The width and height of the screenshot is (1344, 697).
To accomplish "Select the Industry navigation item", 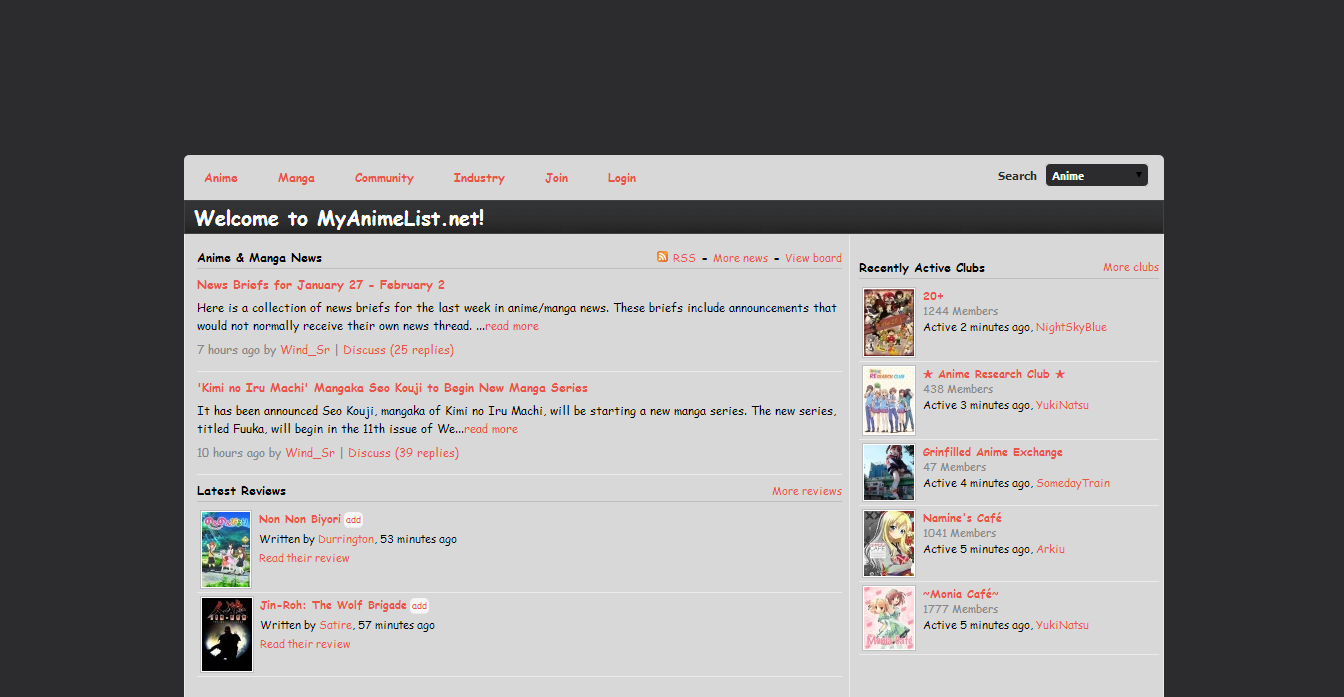I will 478,177.
